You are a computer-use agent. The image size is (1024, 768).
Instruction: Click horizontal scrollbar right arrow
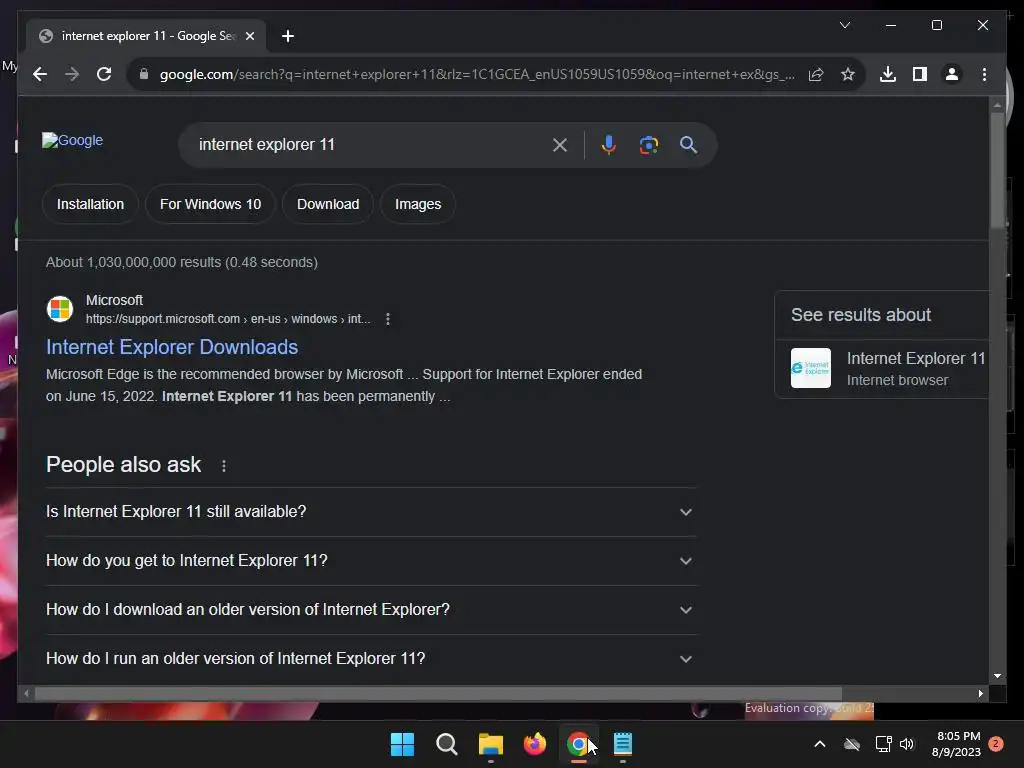[980, 694]
